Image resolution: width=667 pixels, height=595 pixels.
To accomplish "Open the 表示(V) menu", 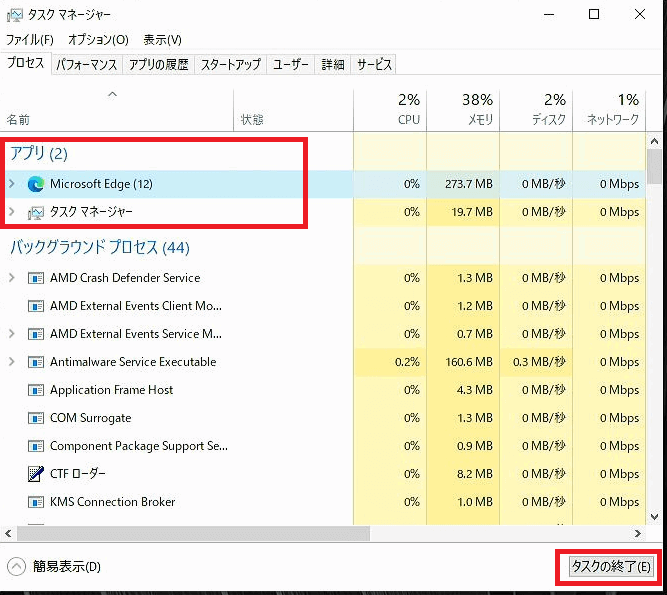I will tap(162, 40).
